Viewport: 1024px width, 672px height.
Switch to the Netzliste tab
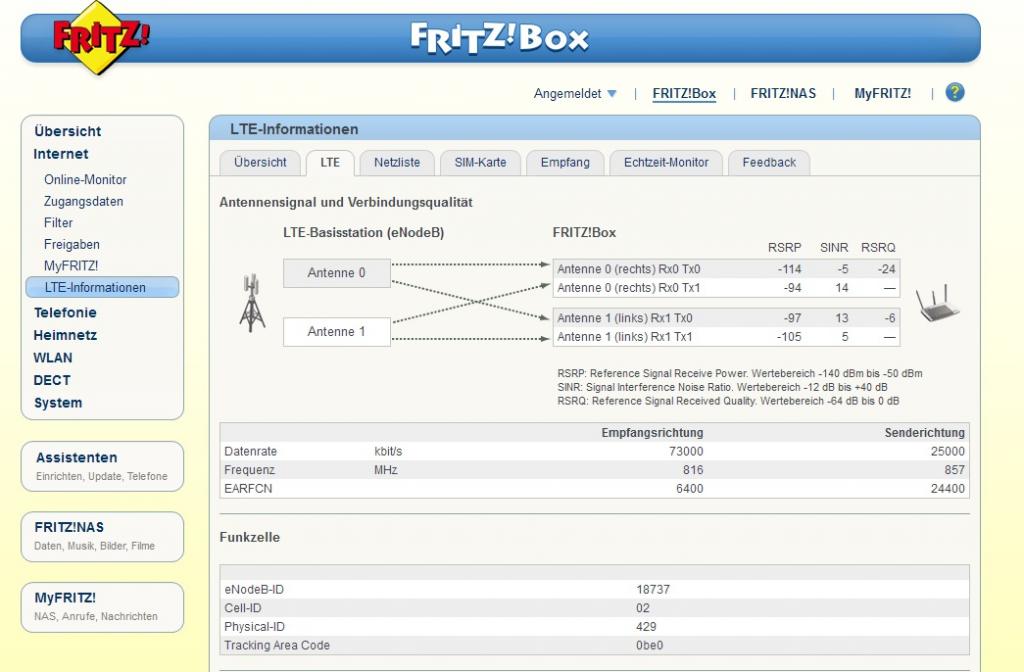click(x=397, y=163)
